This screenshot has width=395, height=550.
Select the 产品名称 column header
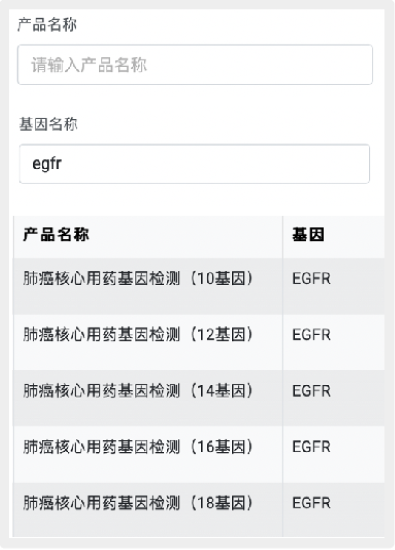pos(56,234)
